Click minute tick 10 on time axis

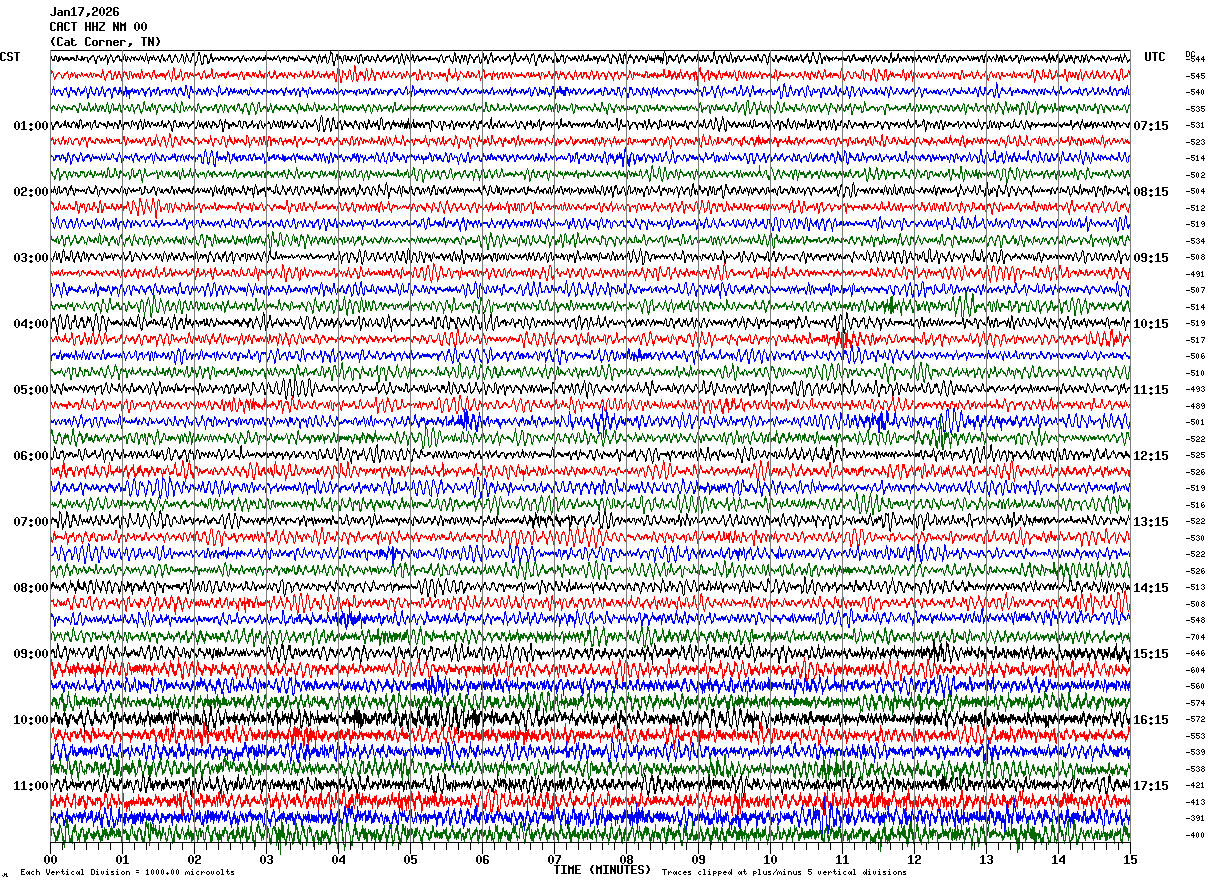(x=770, y=859)
